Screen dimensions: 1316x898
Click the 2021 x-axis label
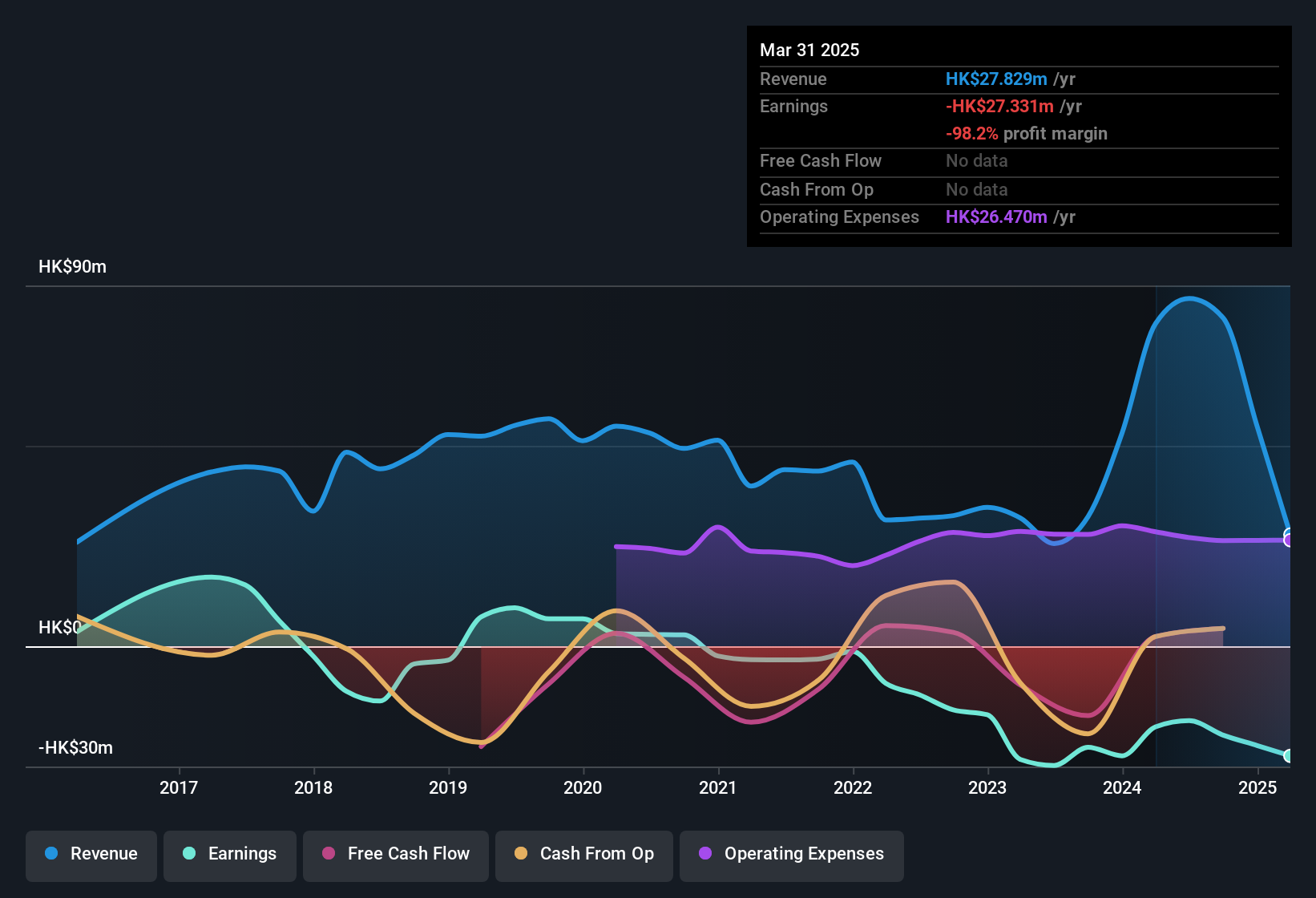pyautogui.click(x=717, y=787)
